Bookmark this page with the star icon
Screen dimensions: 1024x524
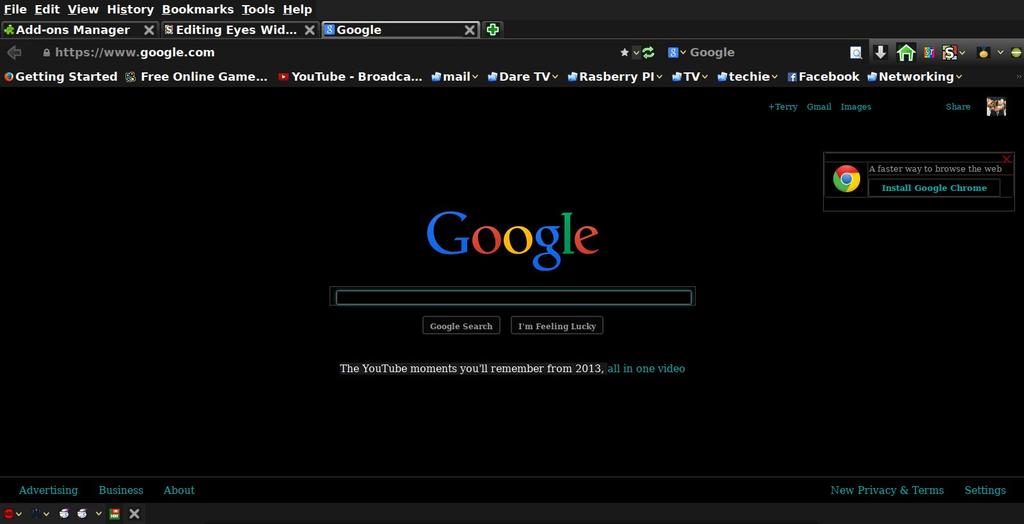click(624, 52)
